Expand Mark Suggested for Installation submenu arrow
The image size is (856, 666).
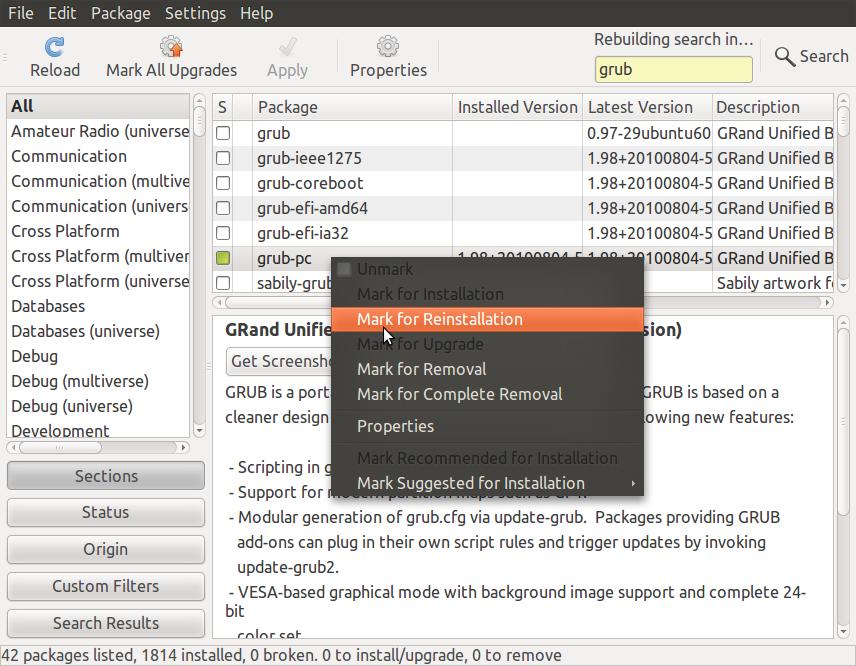pyautogui.click(x=633, y=483)
